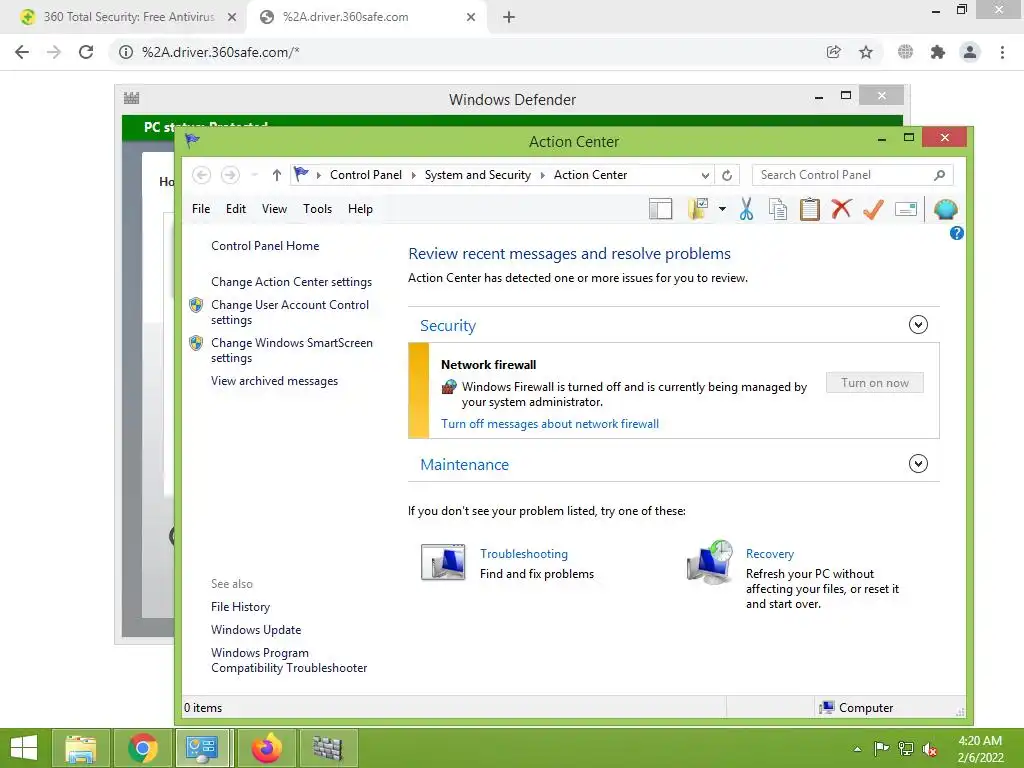
Task: Click the Forward arrow in Action Center
Action: (230, 175)
